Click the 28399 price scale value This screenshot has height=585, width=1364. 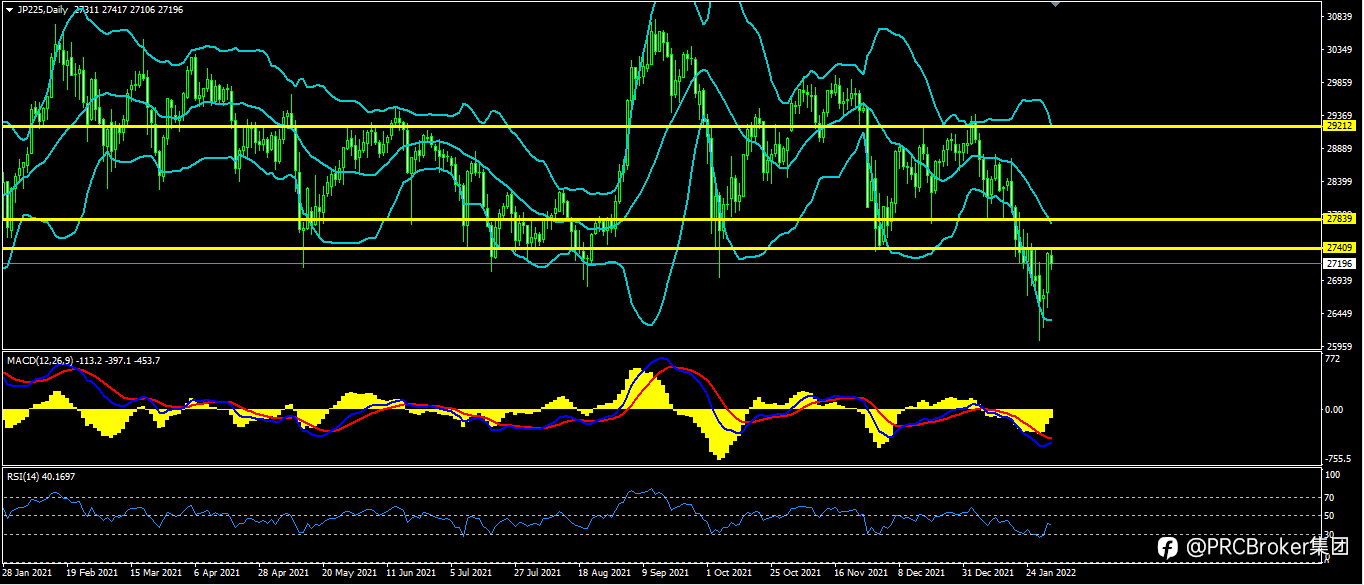(x=1338, y=182)
